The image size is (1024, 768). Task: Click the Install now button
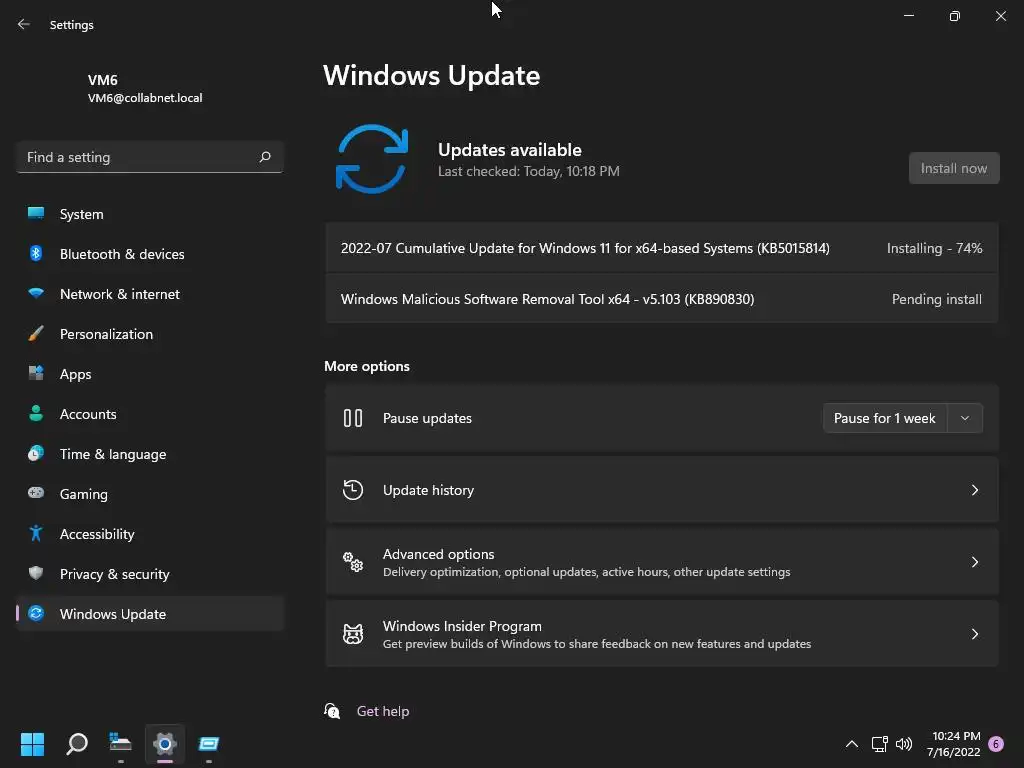point(953,168)
